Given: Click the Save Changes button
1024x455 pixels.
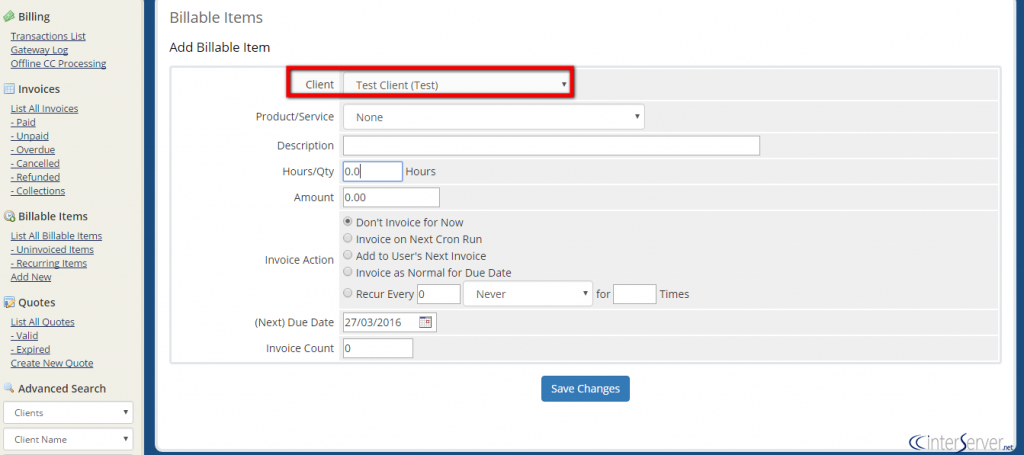Looking at the screenshot, I should pos(585,388).
